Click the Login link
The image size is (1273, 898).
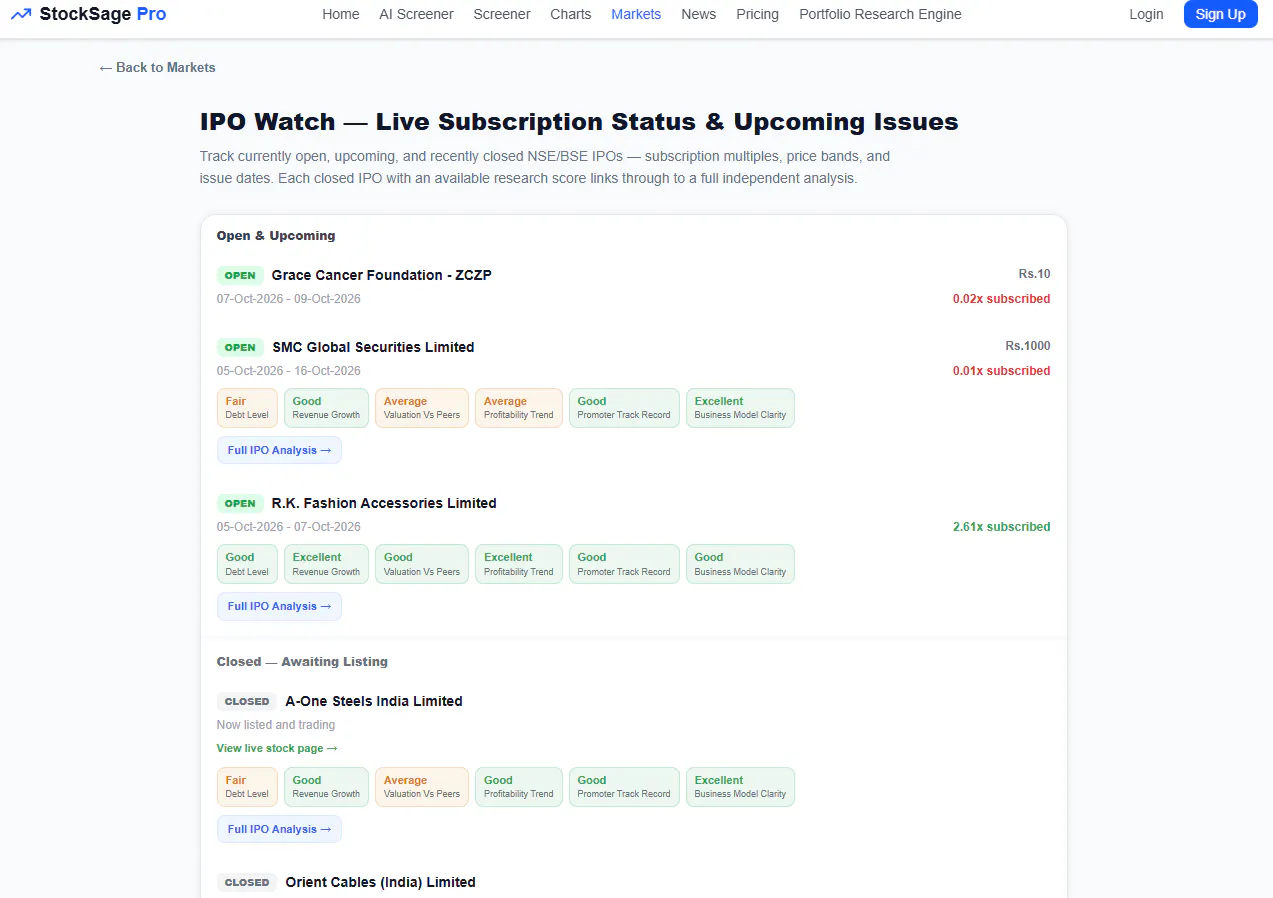[1146, 14]
